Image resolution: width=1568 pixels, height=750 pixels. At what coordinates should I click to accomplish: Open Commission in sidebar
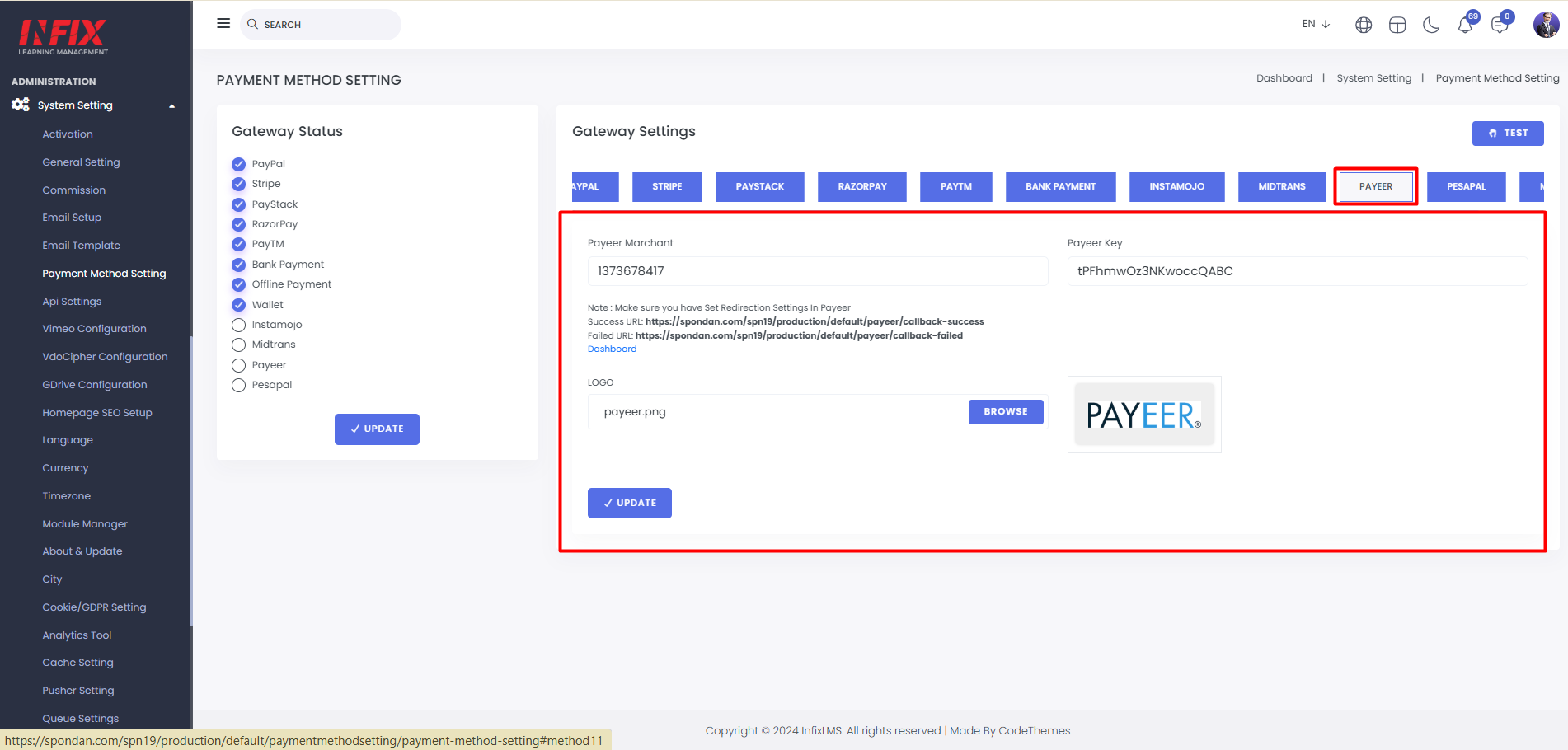(74, 190)
